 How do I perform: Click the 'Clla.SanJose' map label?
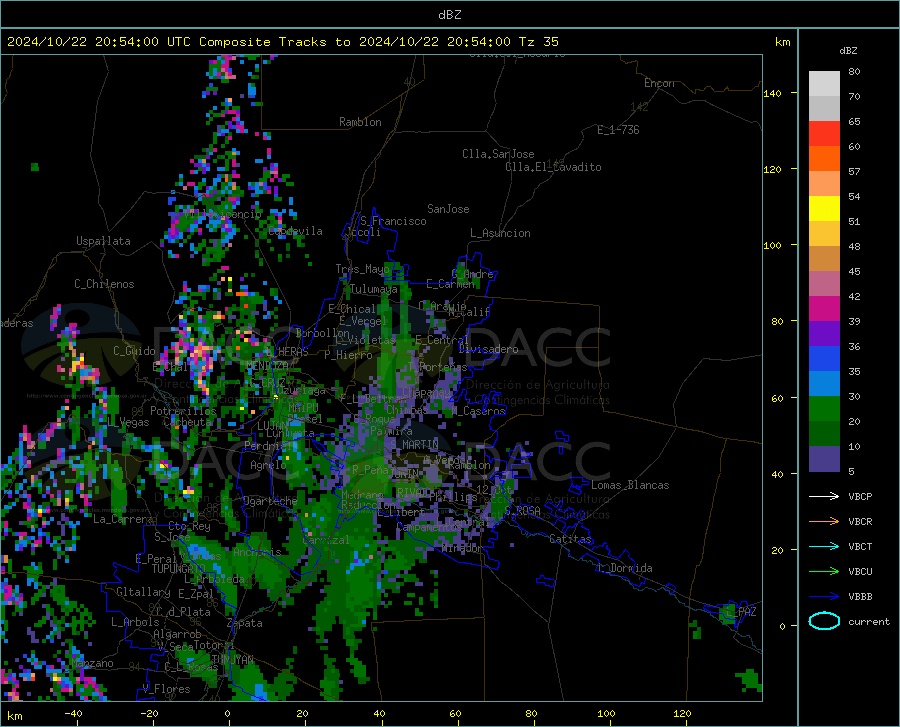click(x=498, y=154)
